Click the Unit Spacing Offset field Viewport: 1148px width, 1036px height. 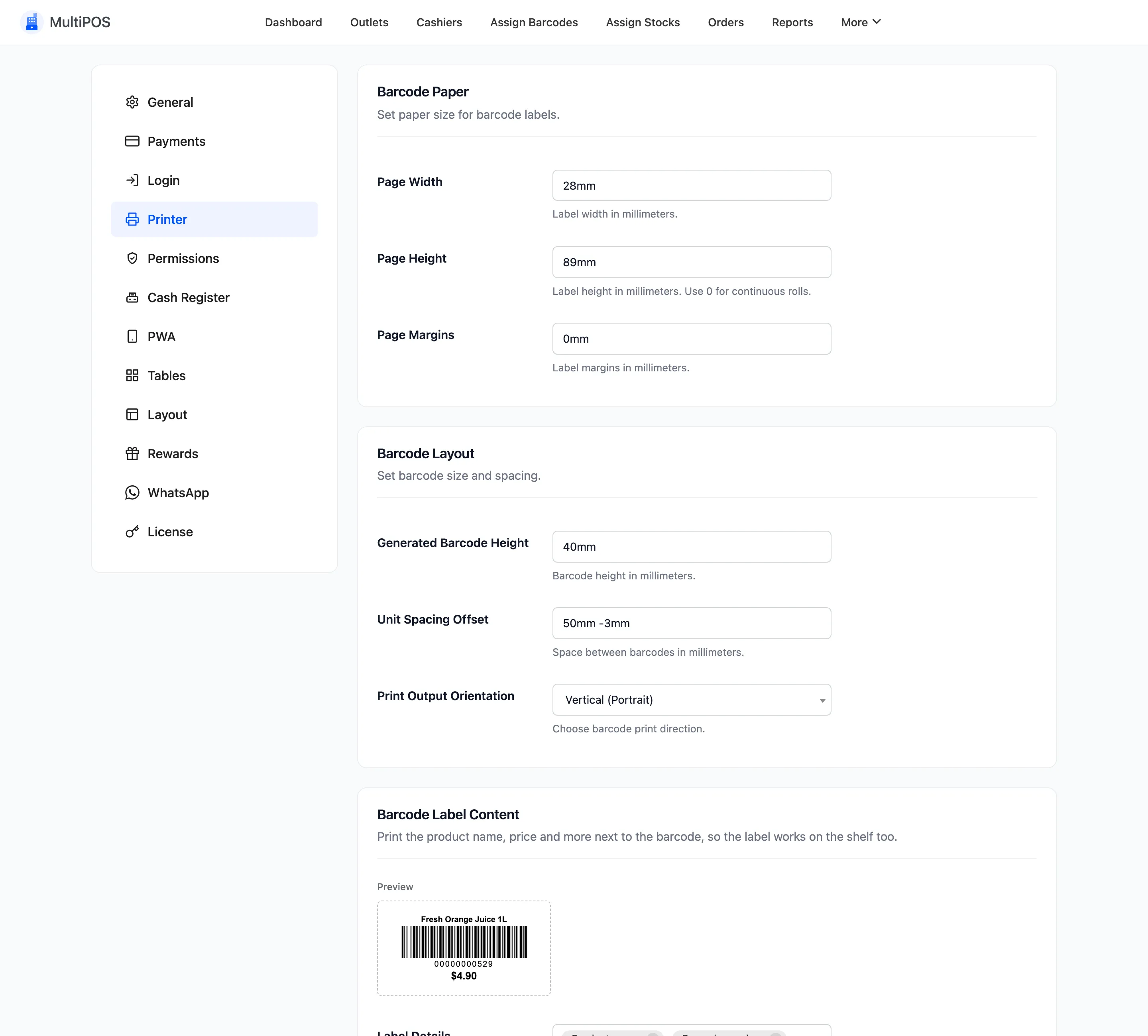(691, 623)
